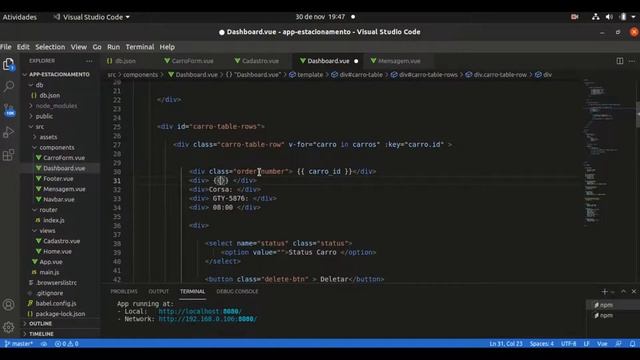Open the 192.168.0.106:8080 network link
Image resolution: width=640 pixels, height=360 pixels.
click(207, 319)
